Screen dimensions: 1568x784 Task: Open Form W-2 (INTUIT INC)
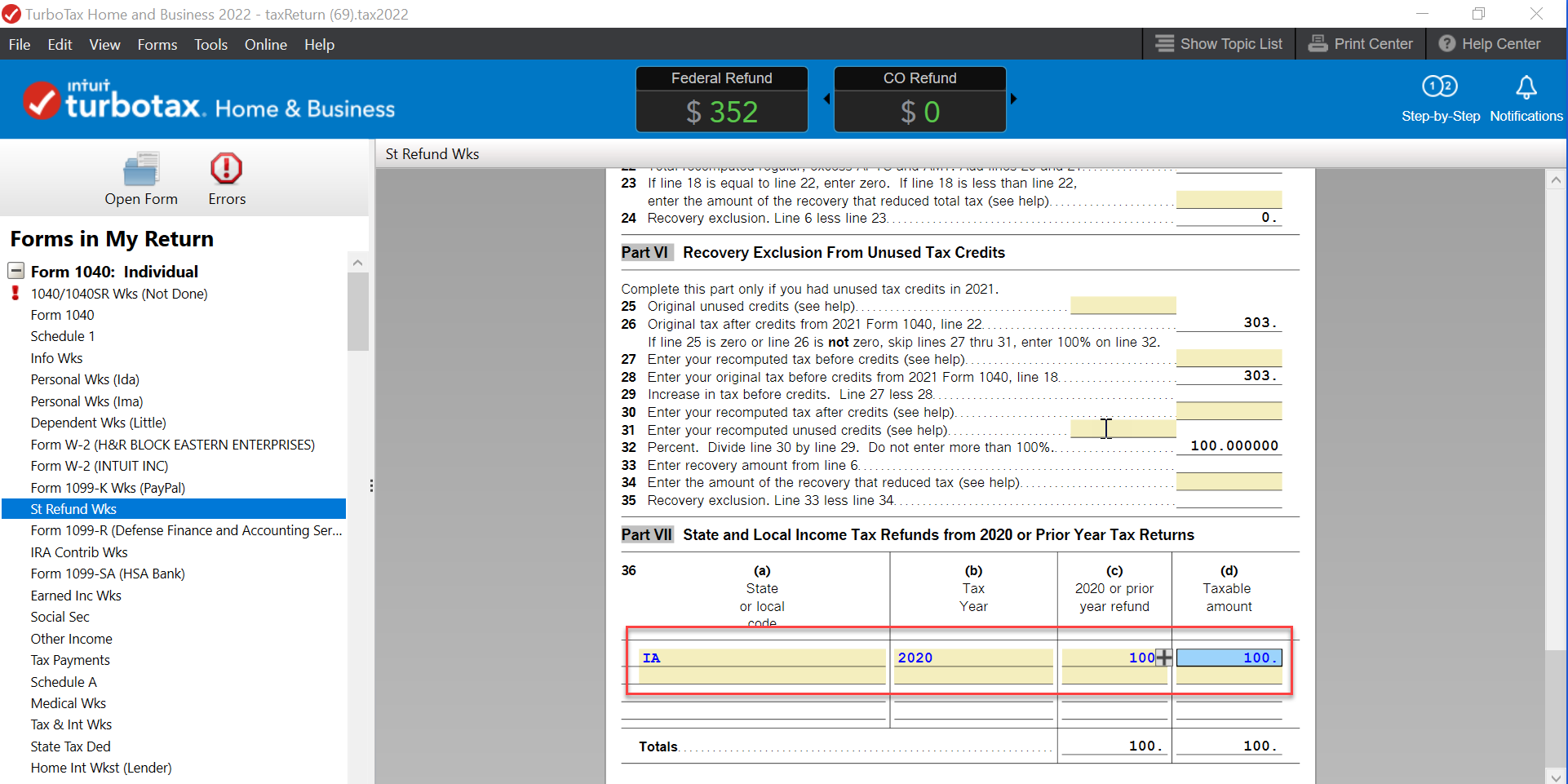point(100,466)
